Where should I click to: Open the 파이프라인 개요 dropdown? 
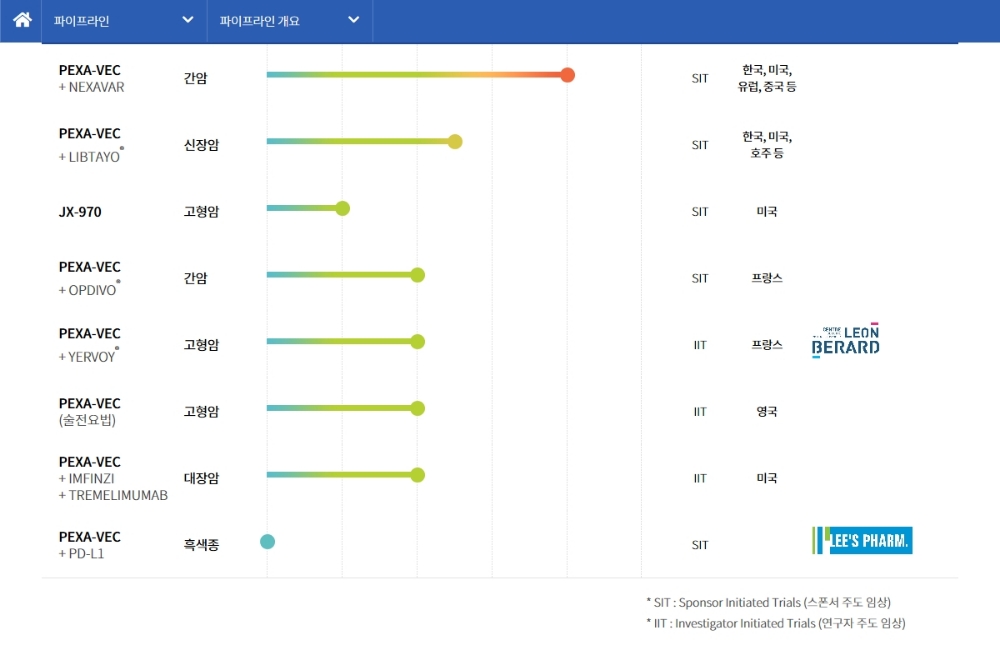point(290,20)
